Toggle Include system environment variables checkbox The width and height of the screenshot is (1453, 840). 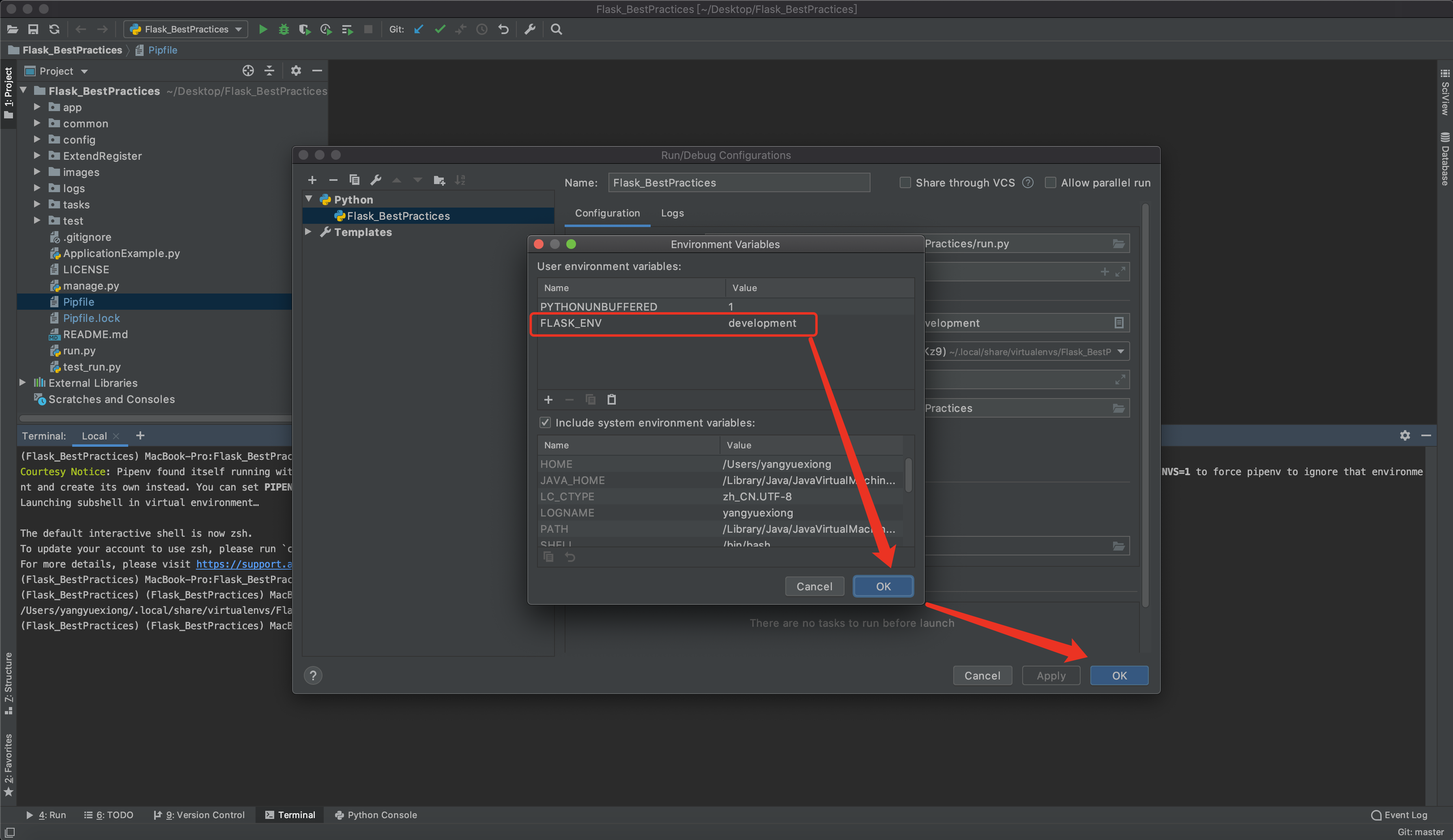(x=545, y=422)
